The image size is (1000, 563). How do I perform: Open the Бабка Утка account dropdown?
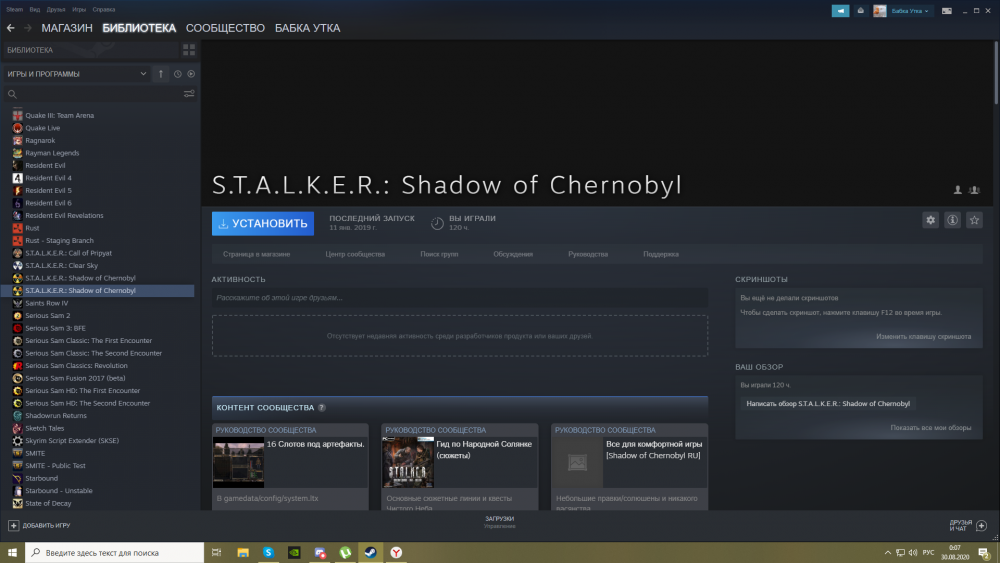(909, 11)
